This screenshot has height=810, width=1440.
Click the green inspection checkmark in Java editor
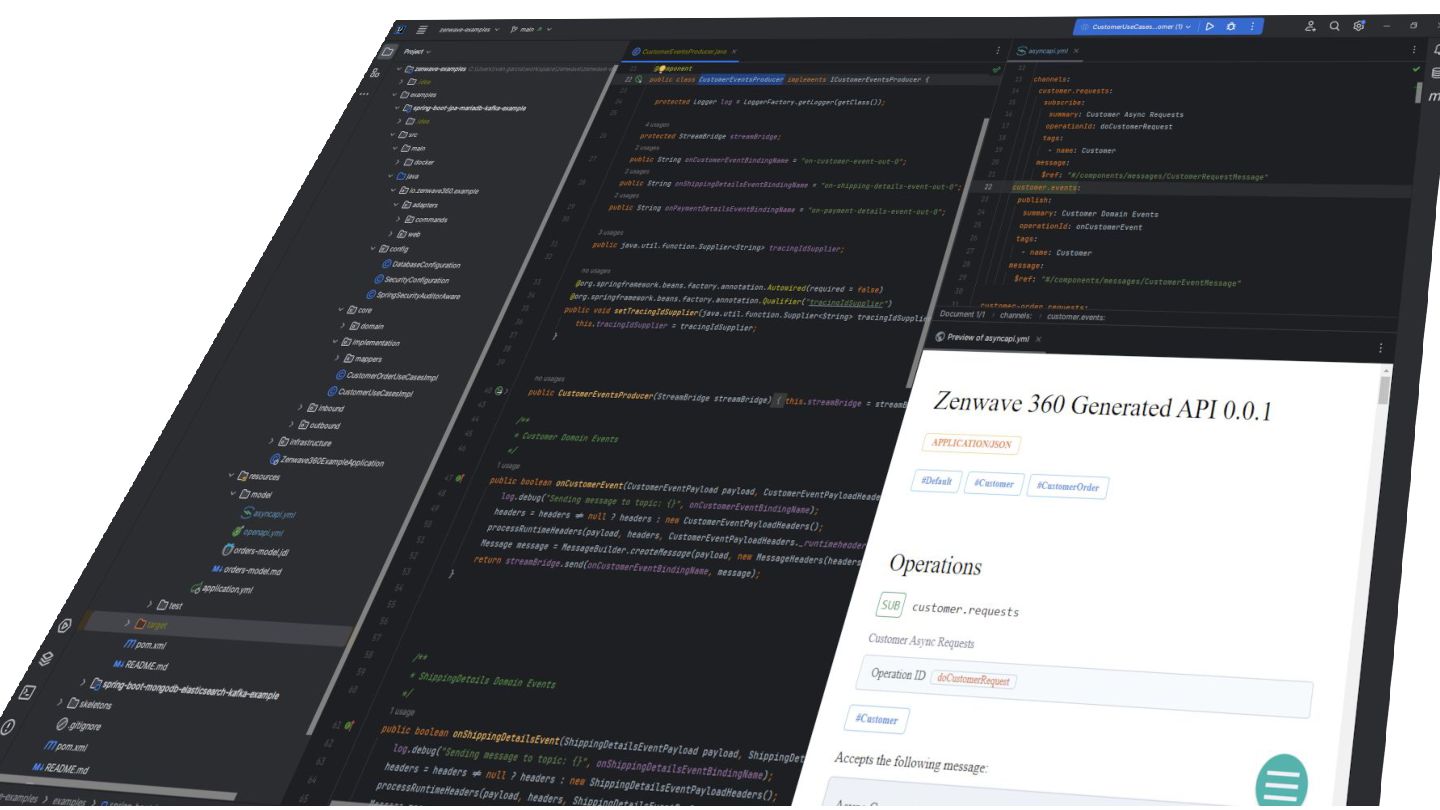996,69
